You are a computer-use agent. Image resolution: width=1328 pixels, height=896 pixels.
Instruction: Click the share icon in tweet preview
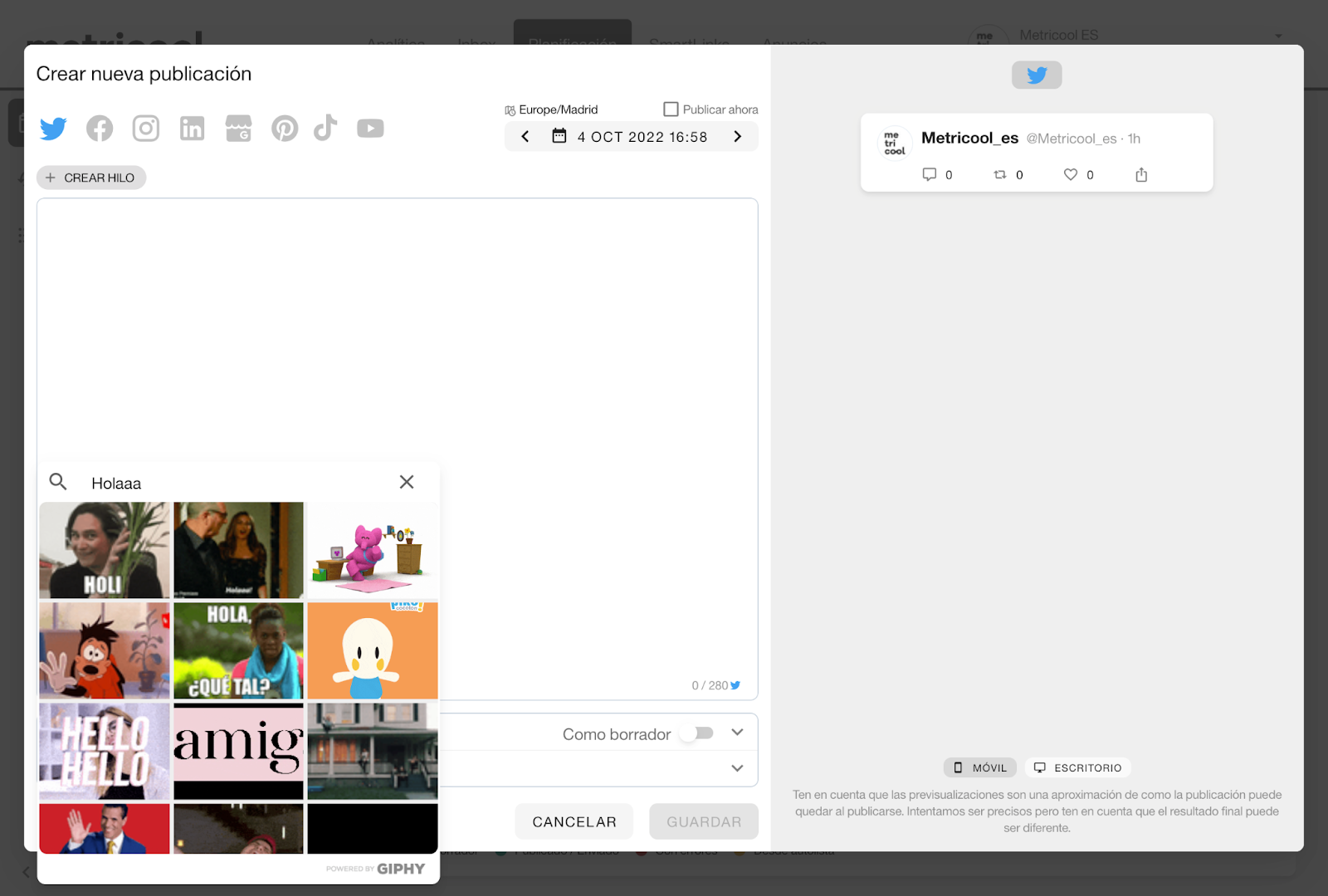point(1141,174)
